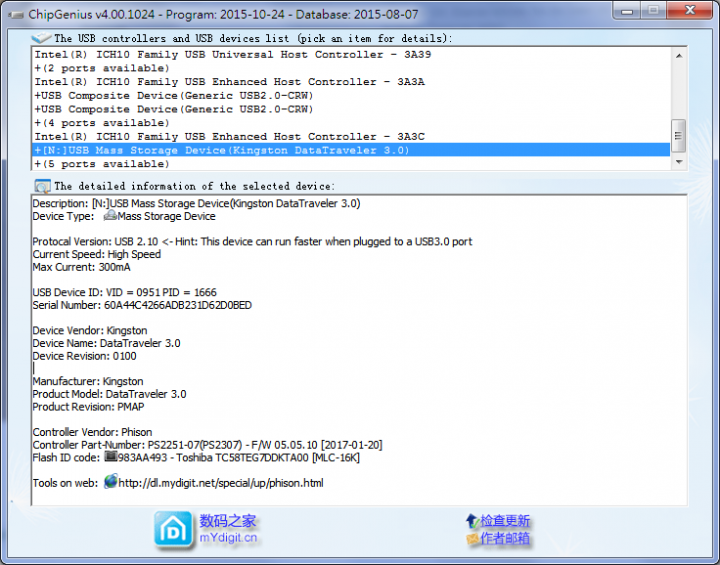Click the Controller Part-Number PS2251-07 line

tap(208, 445)
